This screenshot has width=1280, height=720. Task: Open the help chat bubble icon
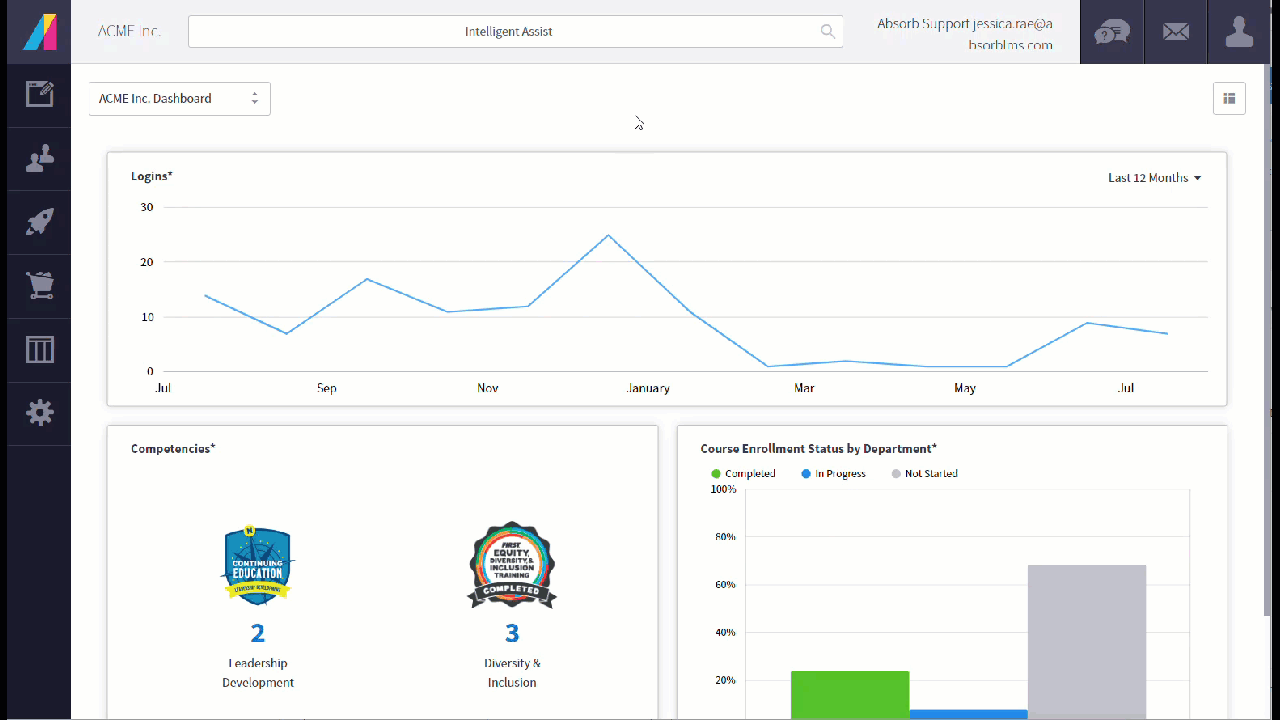tap(1111, 32)
